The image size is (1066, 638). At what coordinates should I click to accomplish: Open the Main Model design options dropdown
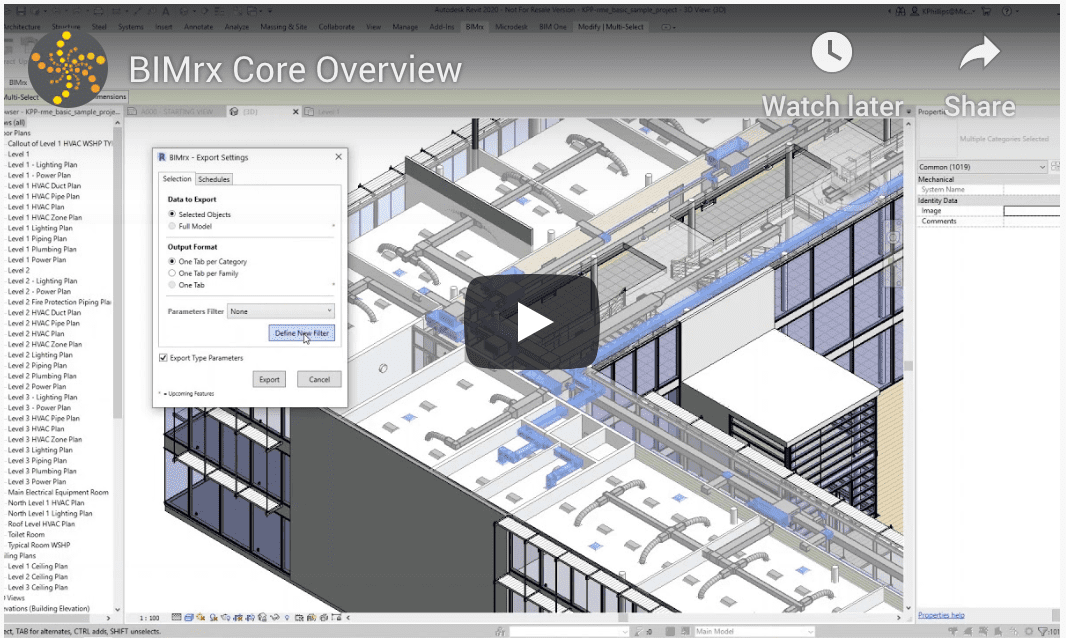[755, 631]
